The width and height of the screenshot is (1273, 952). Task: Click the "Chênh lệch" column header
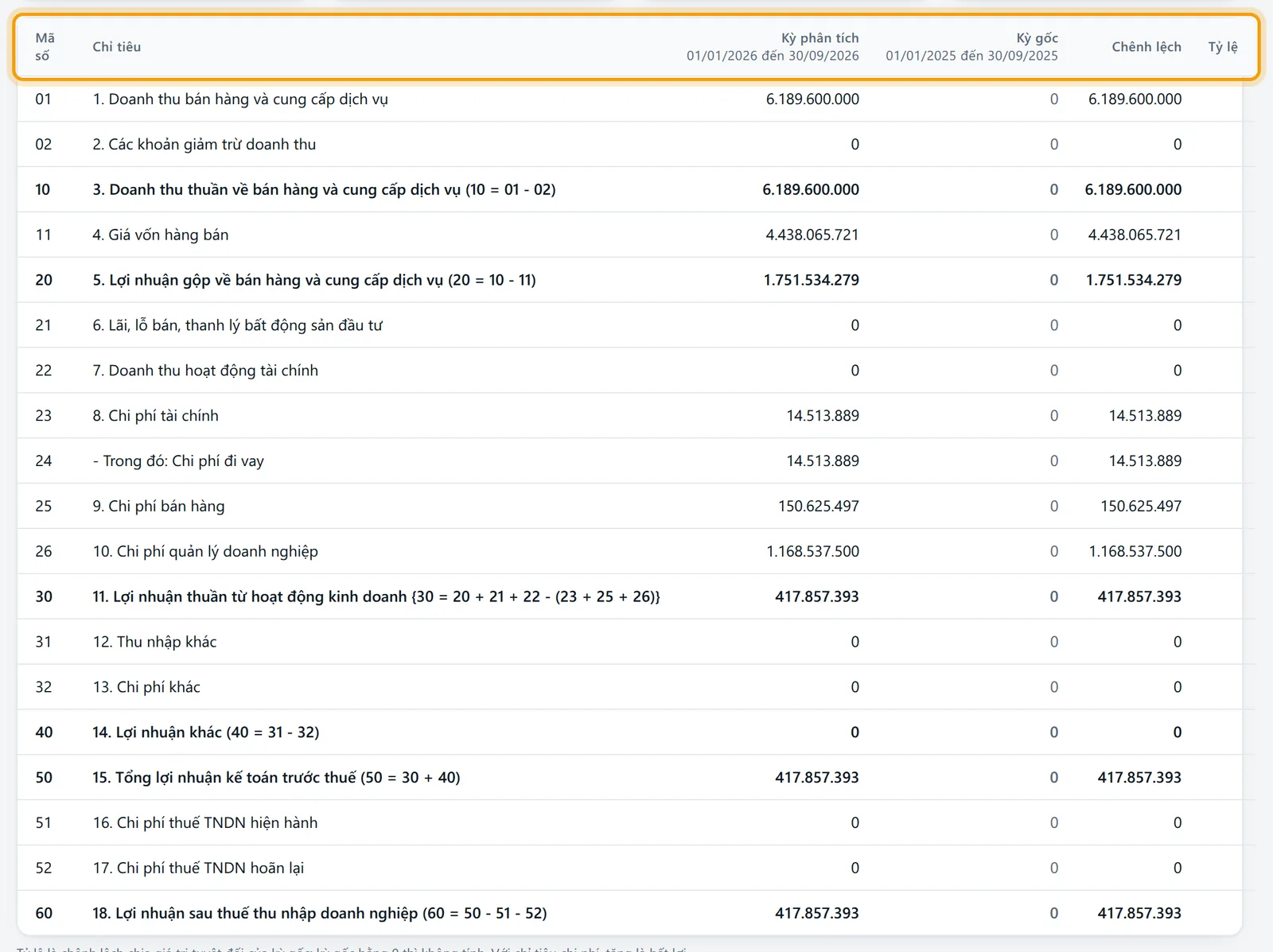(x=1146, y=47)
